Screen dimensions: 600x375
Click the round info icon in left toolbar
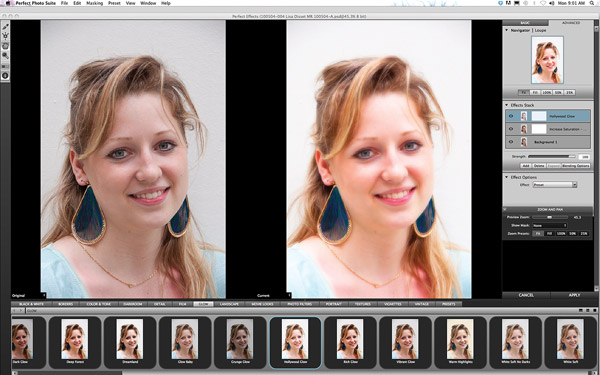pos(5,76)
